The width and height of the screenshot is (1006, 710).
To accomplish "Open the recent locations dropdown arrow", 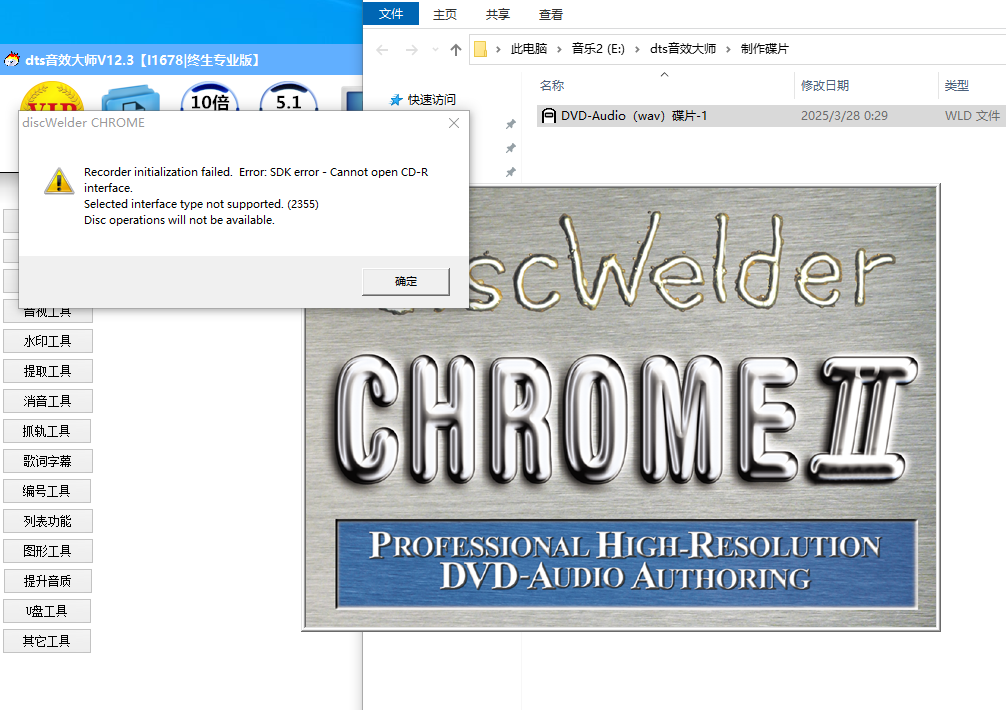I will point(435,49).
